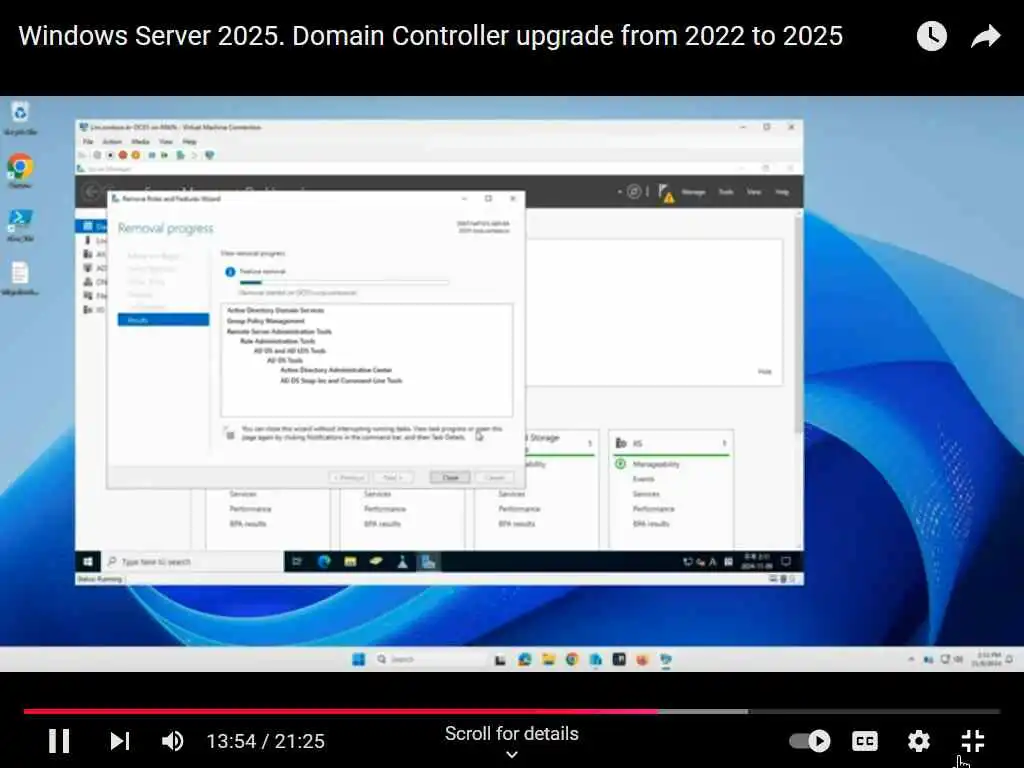Expand Scroll for details chevron
Viewport: 1024px width, 768px height.
pyautogui.click(x=512, y=754)
